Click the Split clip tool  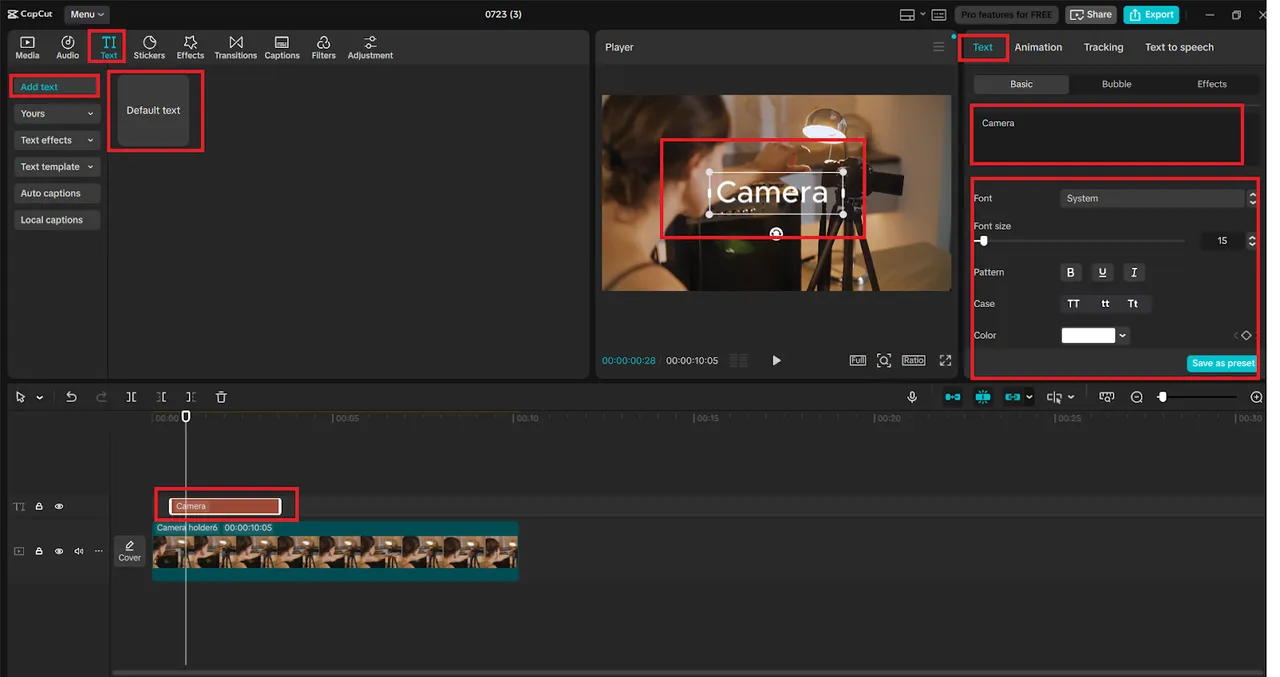131,397
